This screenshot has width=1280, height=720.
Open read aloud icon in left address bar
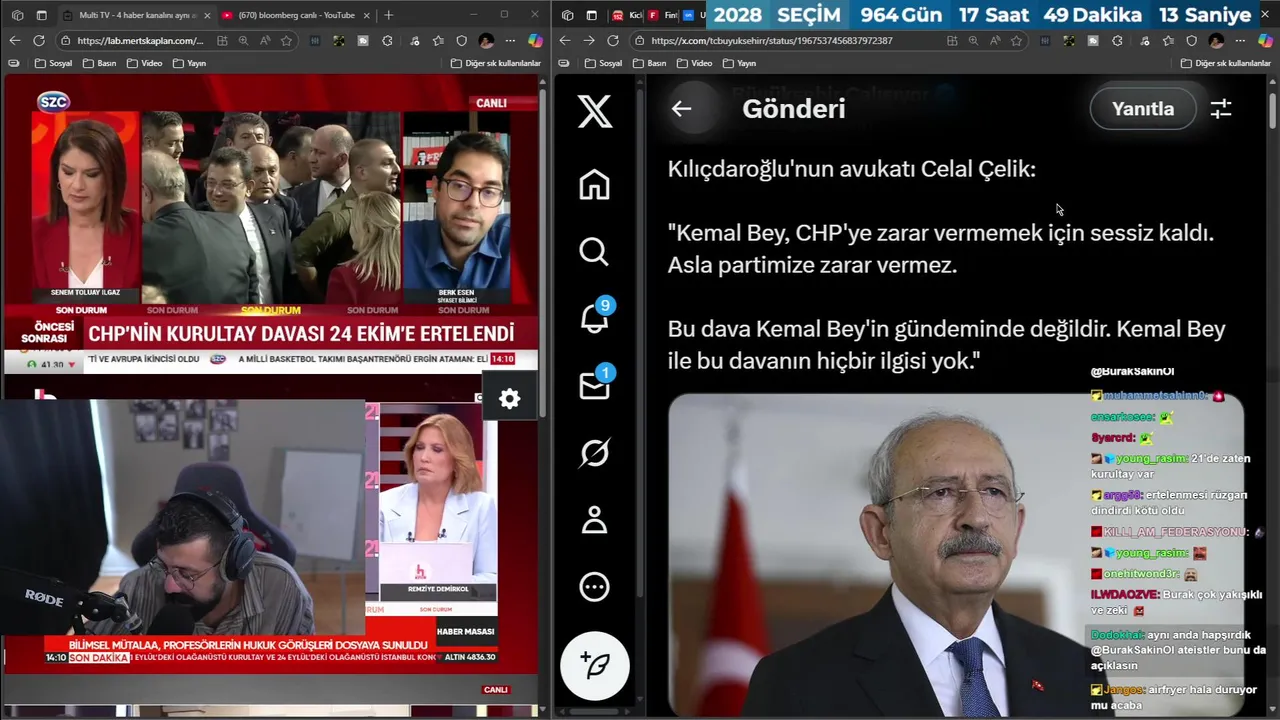(265, 41)
